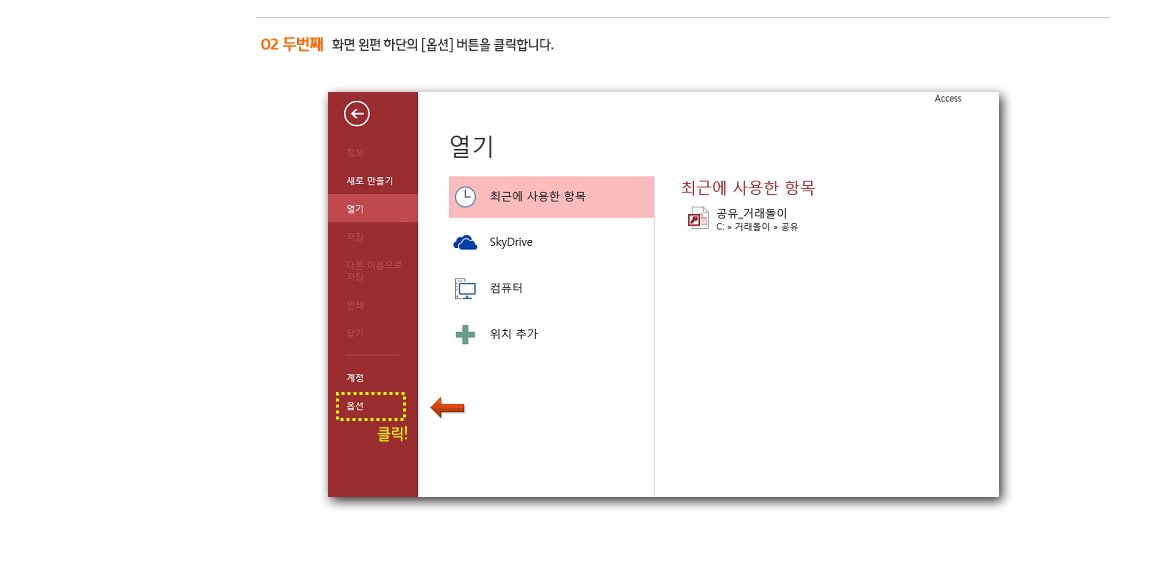Click the green plus icon for 위치 추가
1150x587 pixels.
[x=465, y=335]
